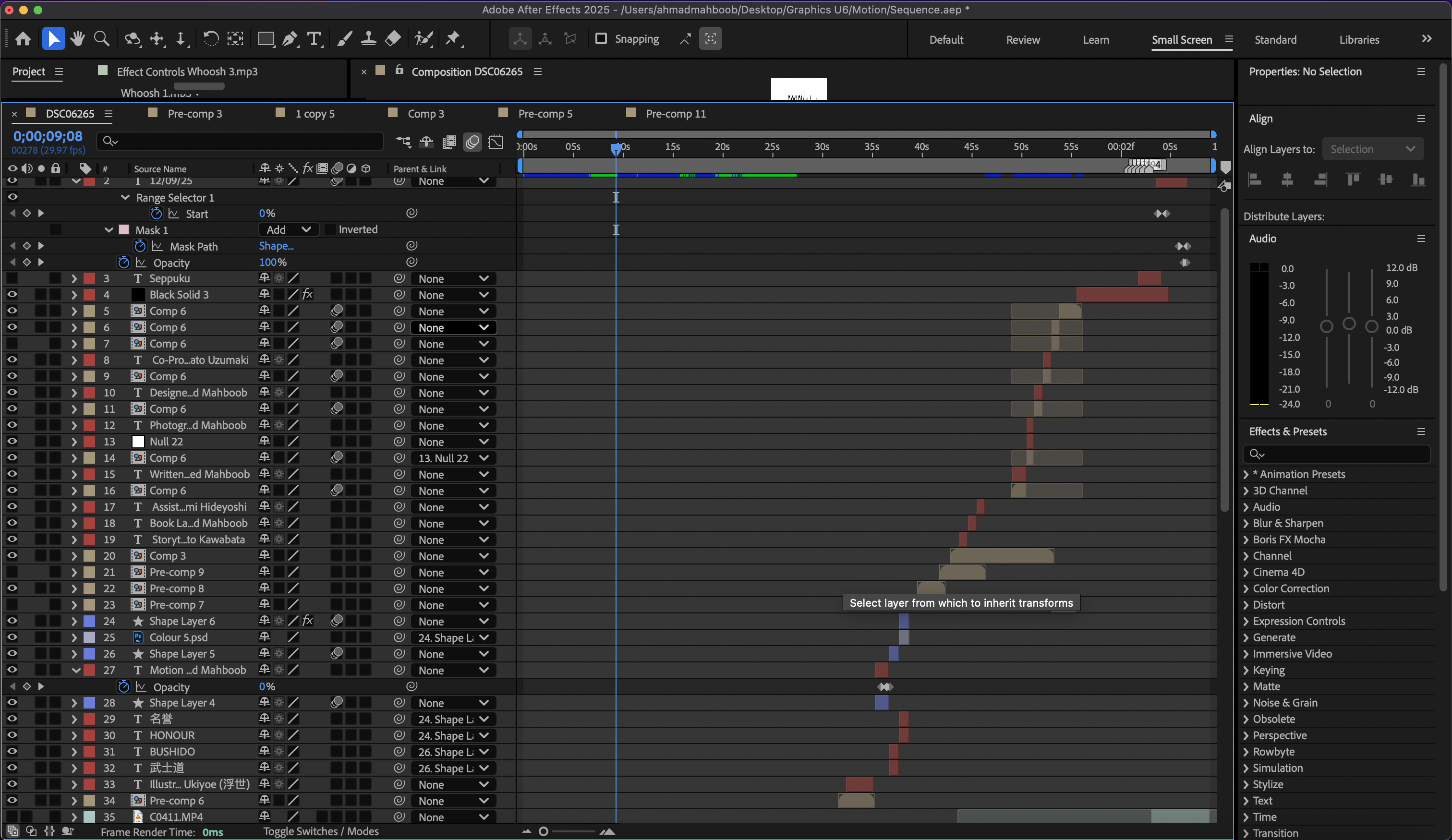Select the Puppet Pin tool
The height and width of the screenshot is (840, 1452).
tap(453, 38)
